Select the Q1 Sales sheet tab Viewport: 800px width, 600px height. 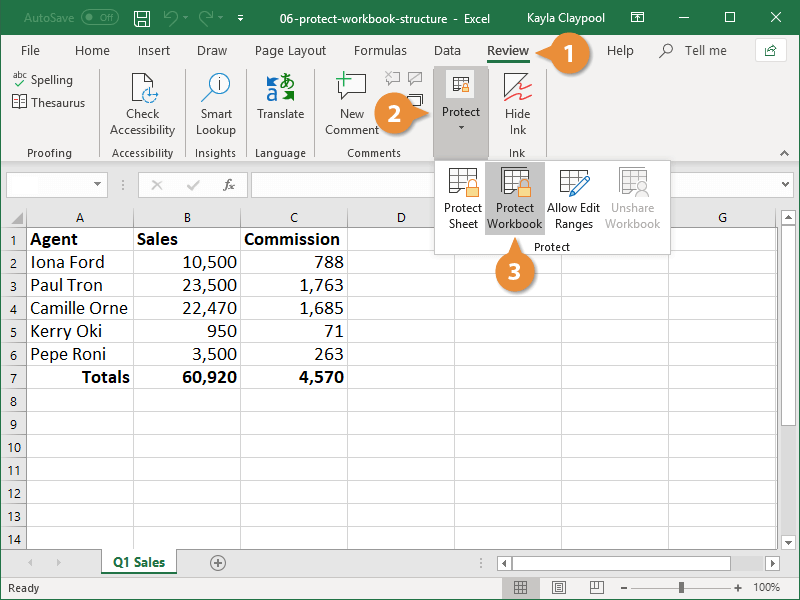tap(139, 562)
